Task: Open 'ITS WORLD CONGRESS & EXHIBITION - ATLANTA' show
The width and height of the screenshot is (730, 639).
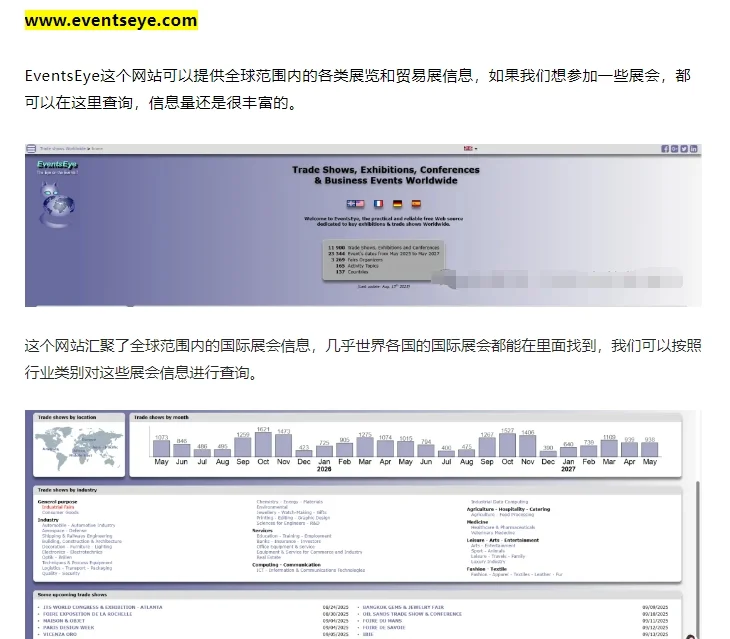Action: click(103, 607)
